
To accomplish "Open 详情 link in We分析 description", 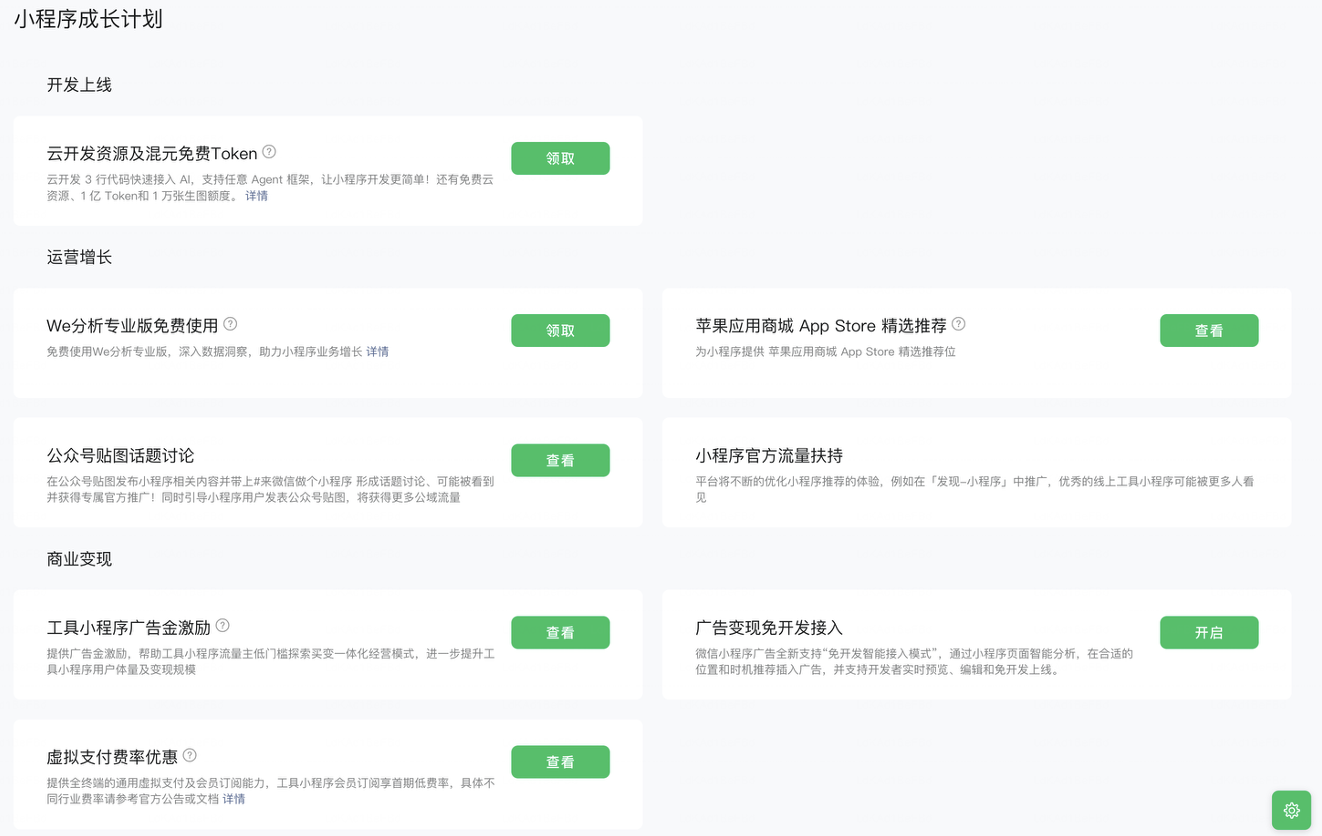I will 377,352.
